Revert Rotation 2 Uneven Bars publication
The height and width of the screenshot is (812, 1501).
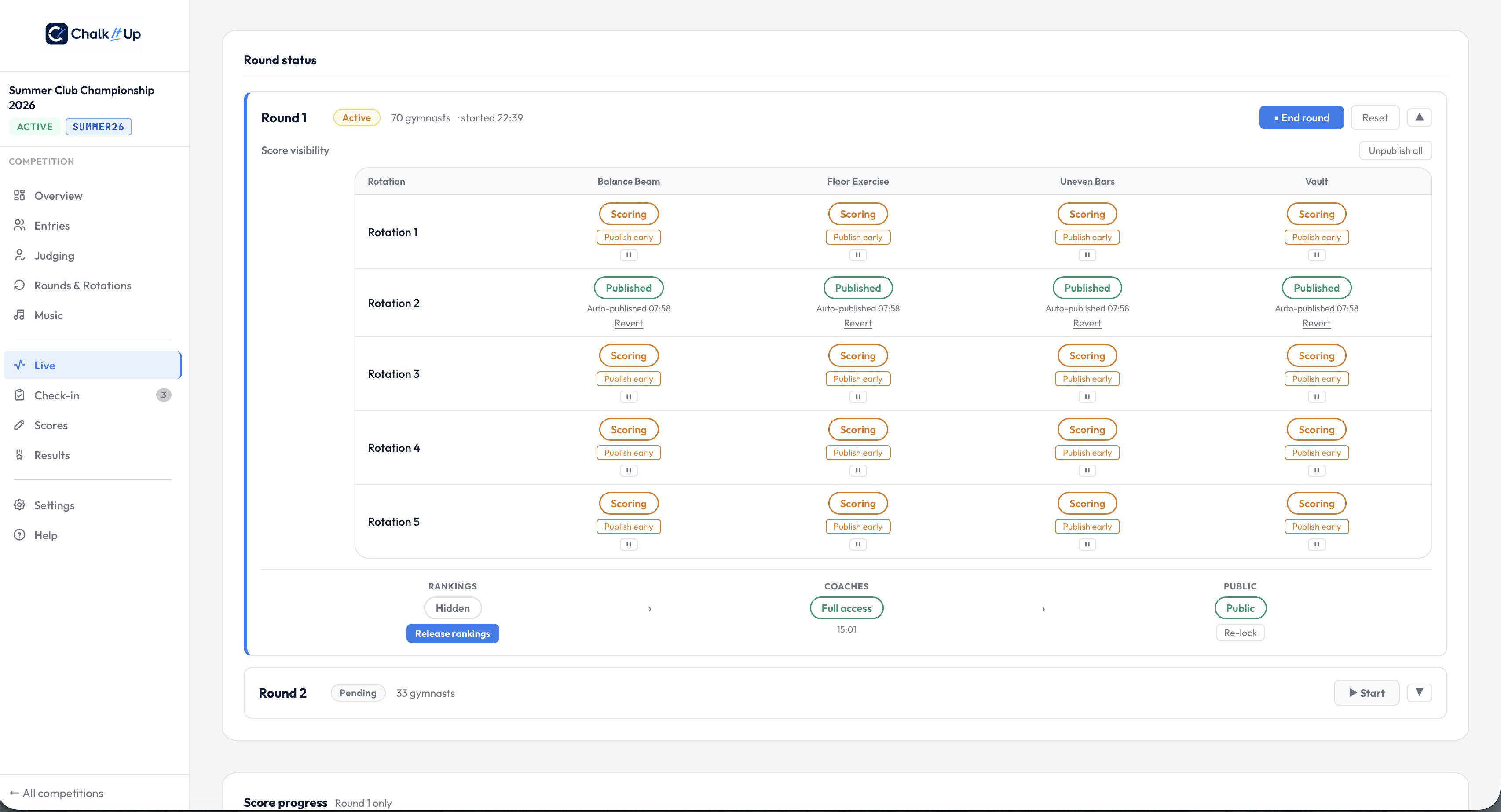(x=1087, y=323)
